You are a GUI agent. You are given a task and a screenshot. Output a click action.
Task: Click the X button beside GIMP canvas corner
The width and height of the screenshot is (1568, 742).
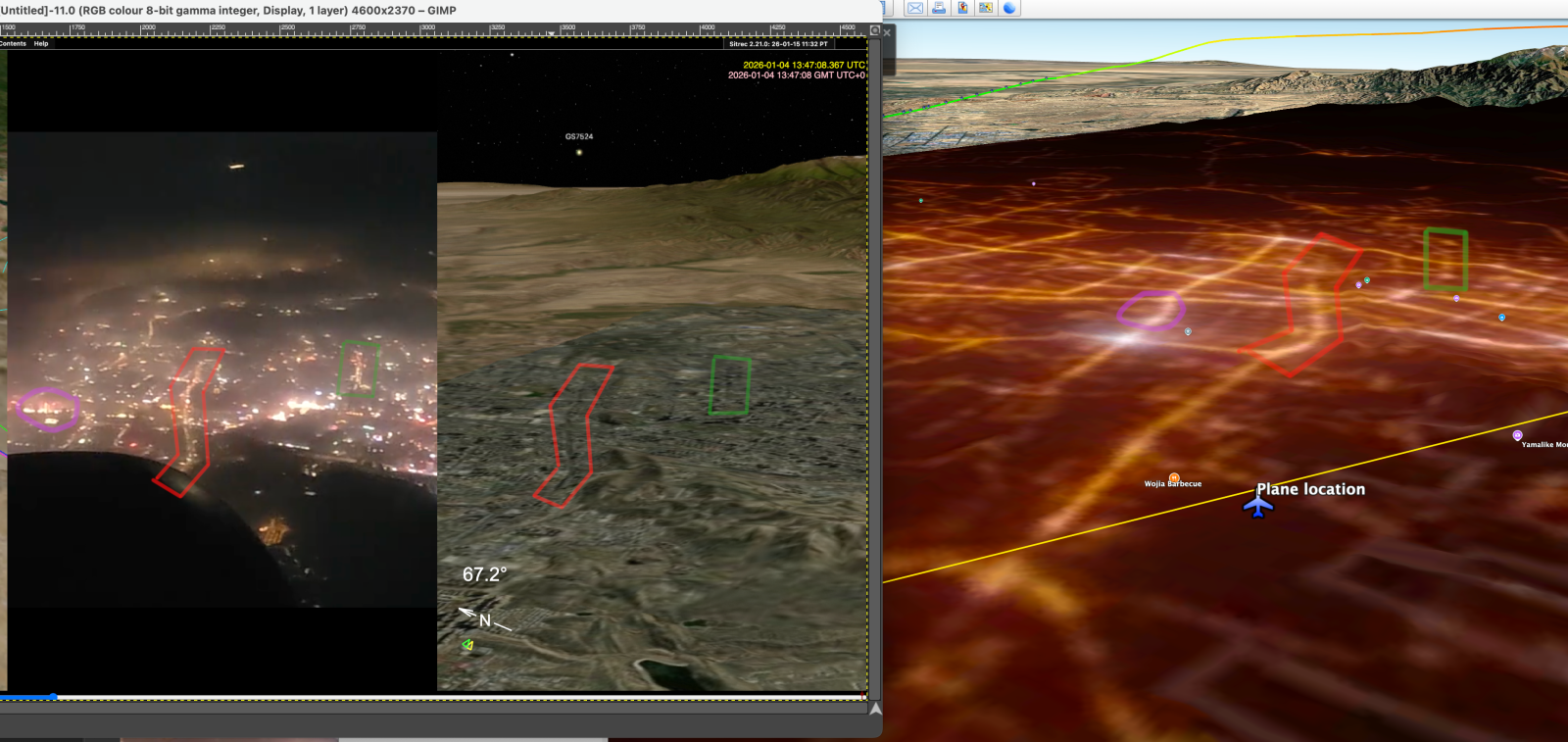coord(887,32)
